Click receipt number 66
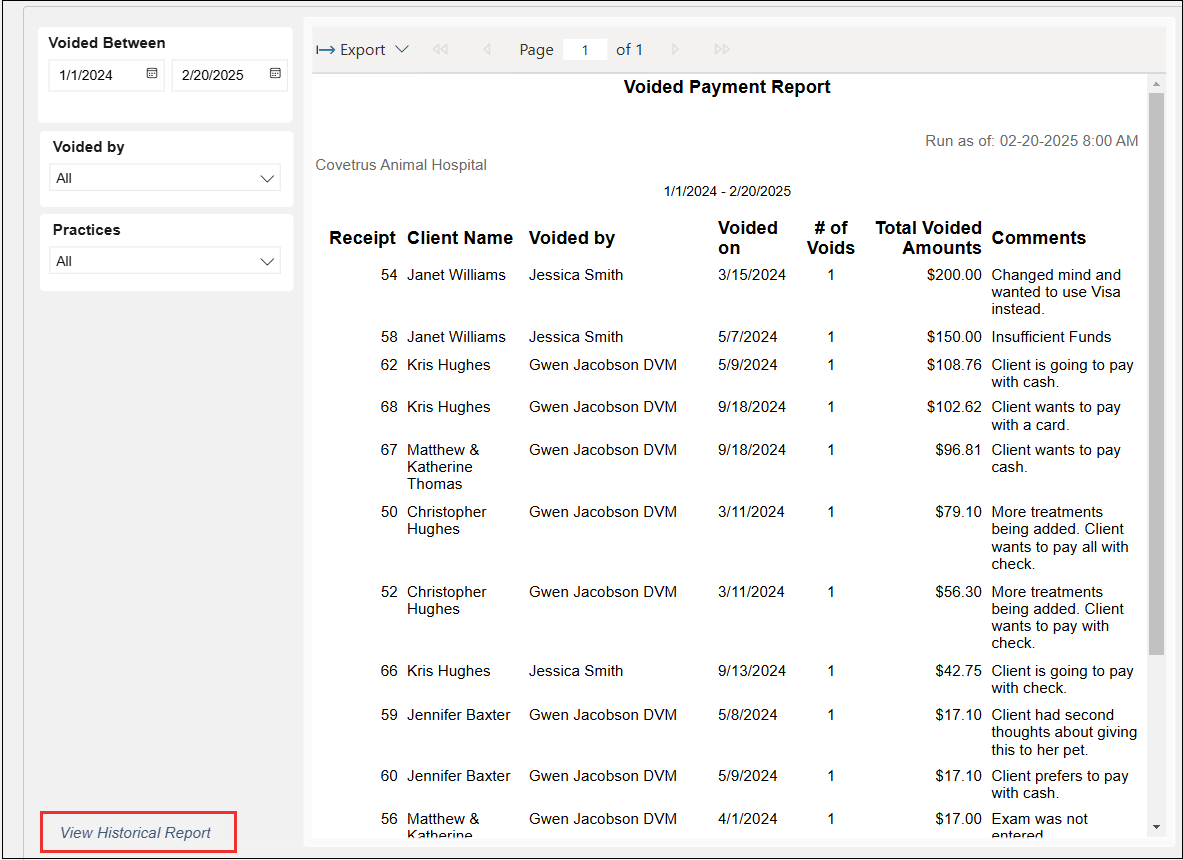1183x860 pixels. pyautogui.click(x=389, y=671)
